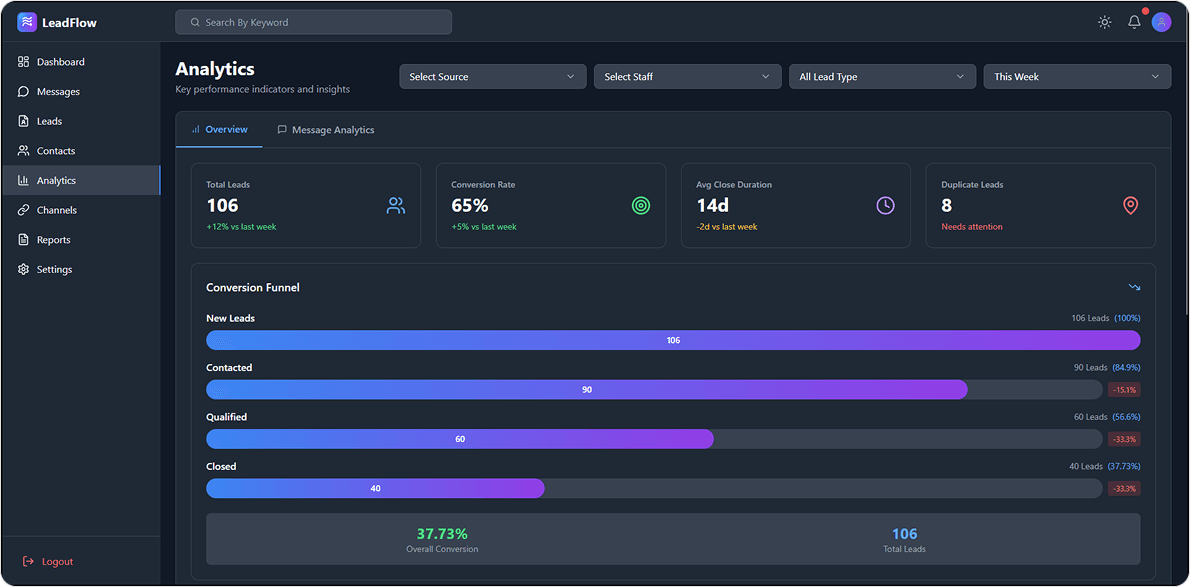This screenshot has height=587, width=1190.
Task: Click the LeadFlow logo icon
Action: pyautogui.click(x=27, y=22)
